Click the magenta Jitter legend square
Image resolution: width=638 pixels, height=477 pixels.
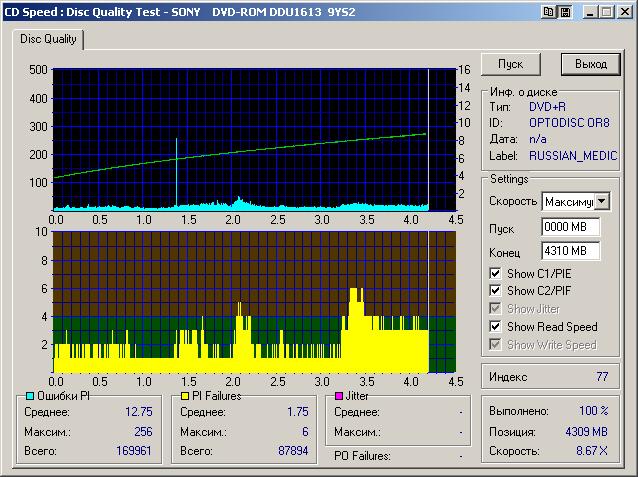340,397
